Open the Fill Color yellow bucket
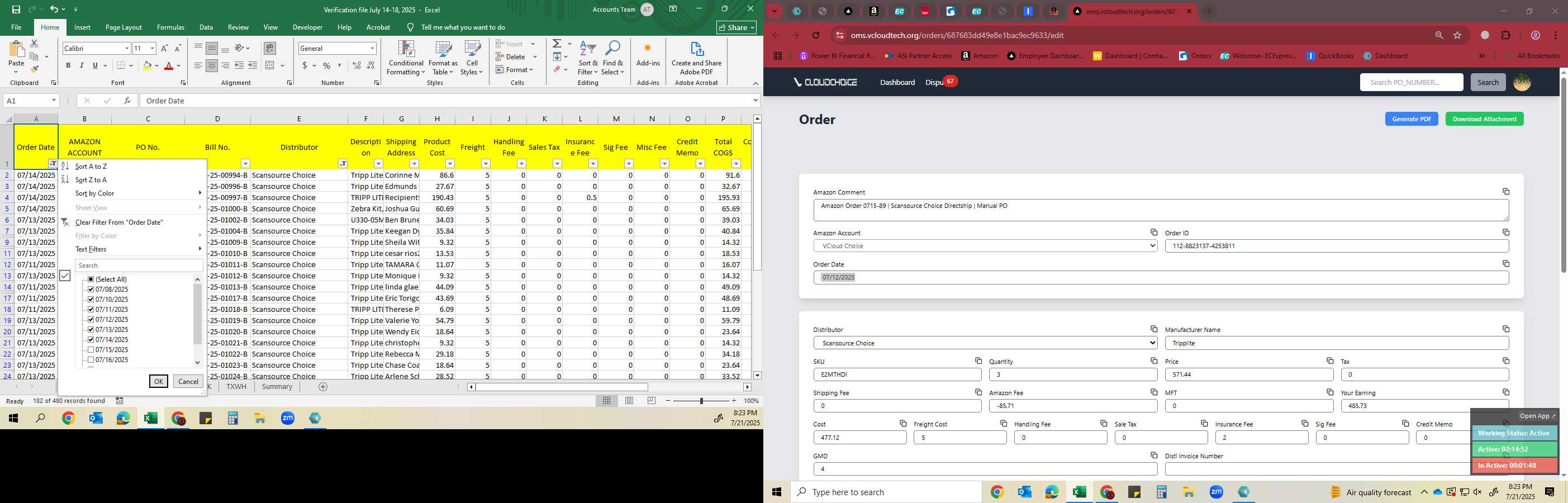Screen dimensions: 1568x503 [x=147, y=66]
